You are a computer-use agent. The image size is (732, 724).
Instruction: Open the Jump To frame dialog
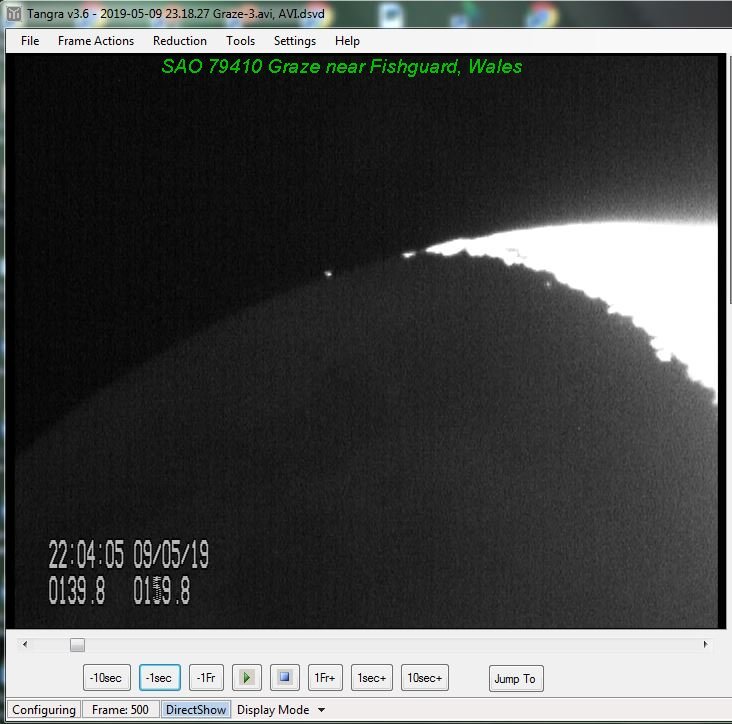pyautogui.click(x=515, y=679)
